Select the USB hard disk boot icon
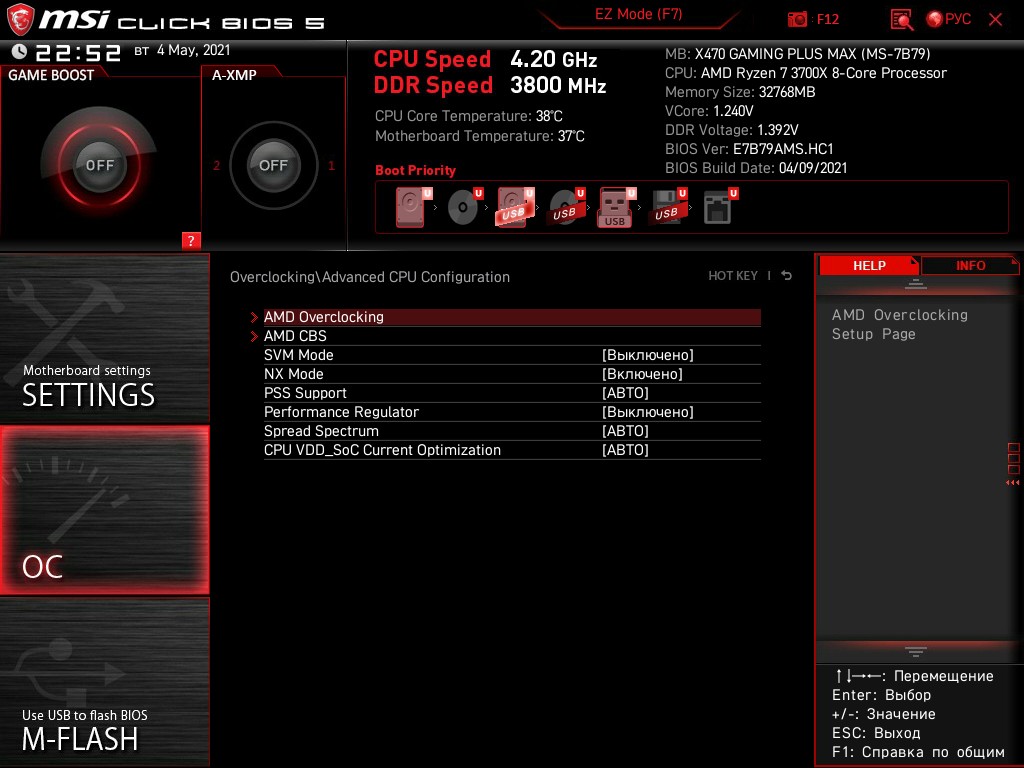1024x768 pixels. click(x=515, y=207)
